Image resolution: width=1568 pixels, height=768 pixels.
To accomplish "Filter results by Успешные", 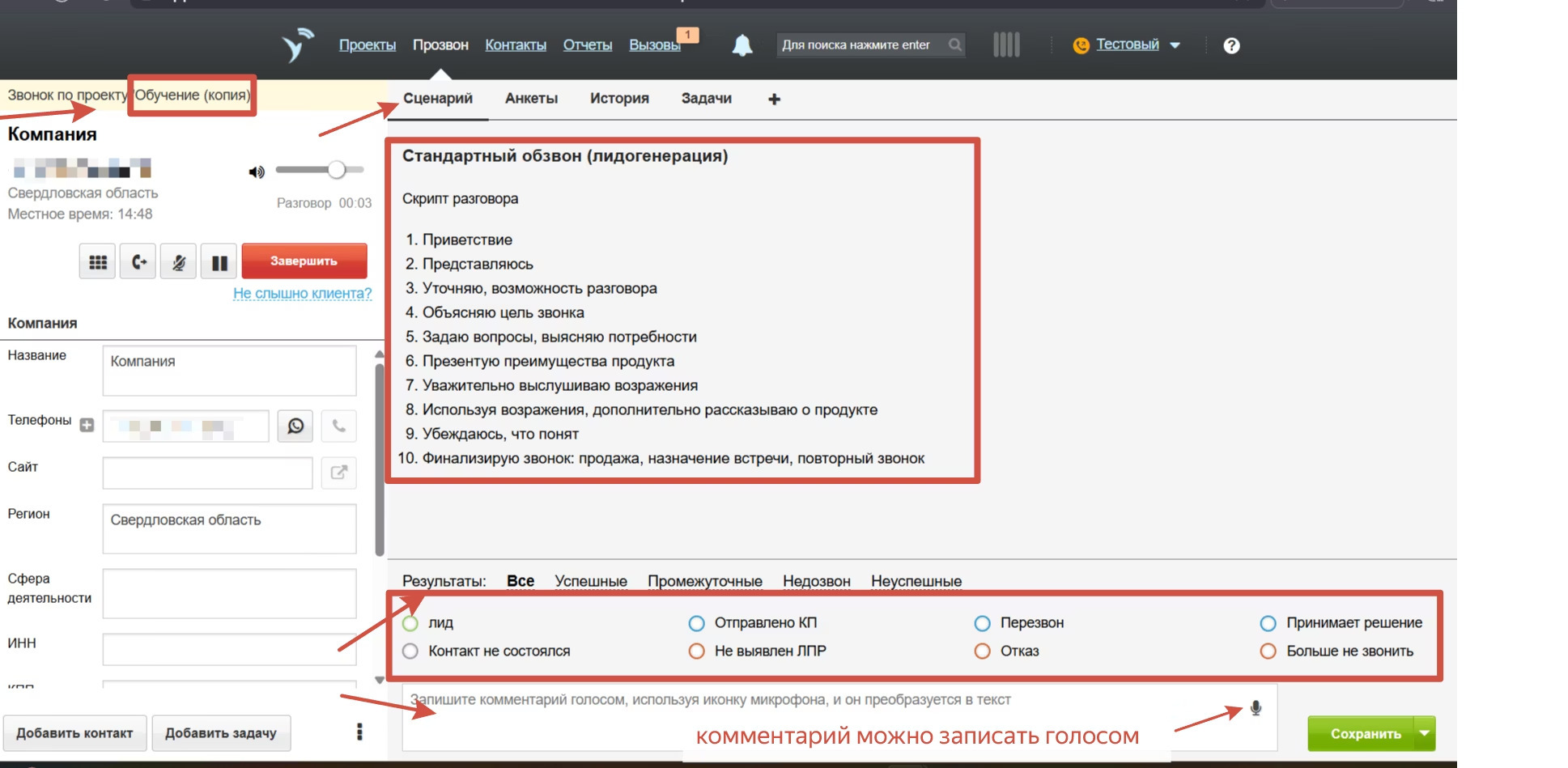I will click(591, 581).
